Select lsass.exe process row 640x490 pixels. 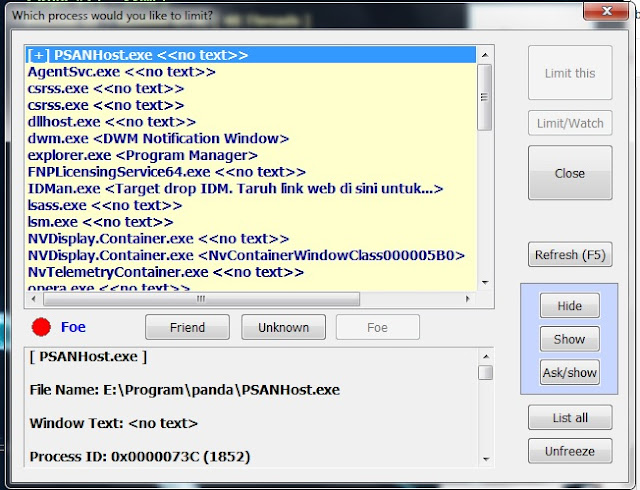pyautogui.click(x=251, y=205)
